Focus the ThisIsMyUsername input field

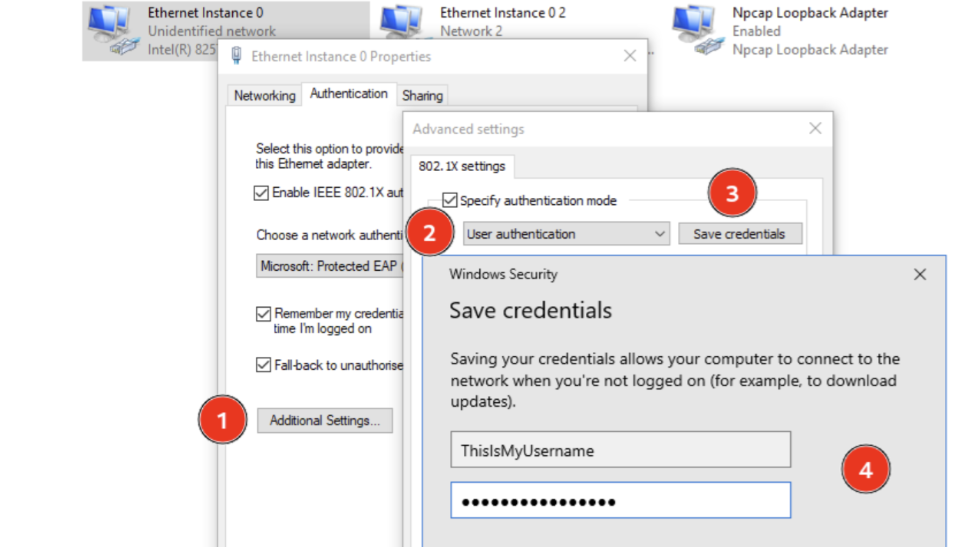[x=621, y=450]
